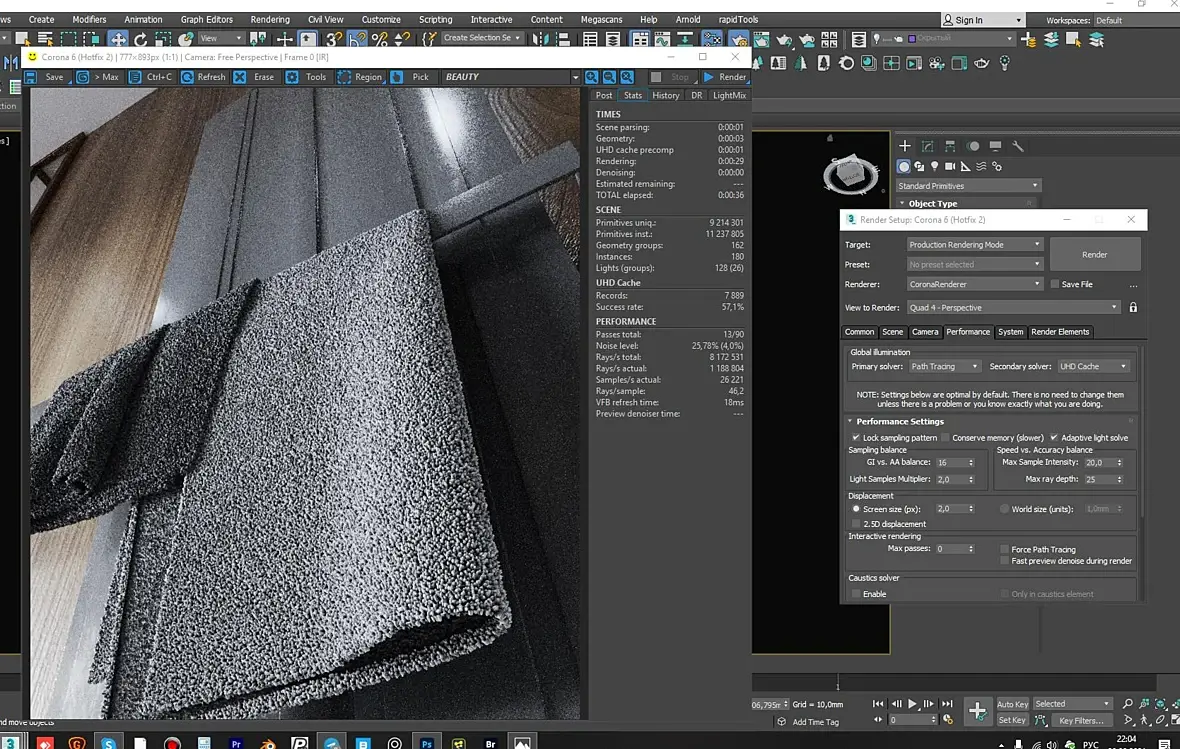Select the Pick tool in frame buffer
This screenshot has height=749, width=1180.
(397, 77)
